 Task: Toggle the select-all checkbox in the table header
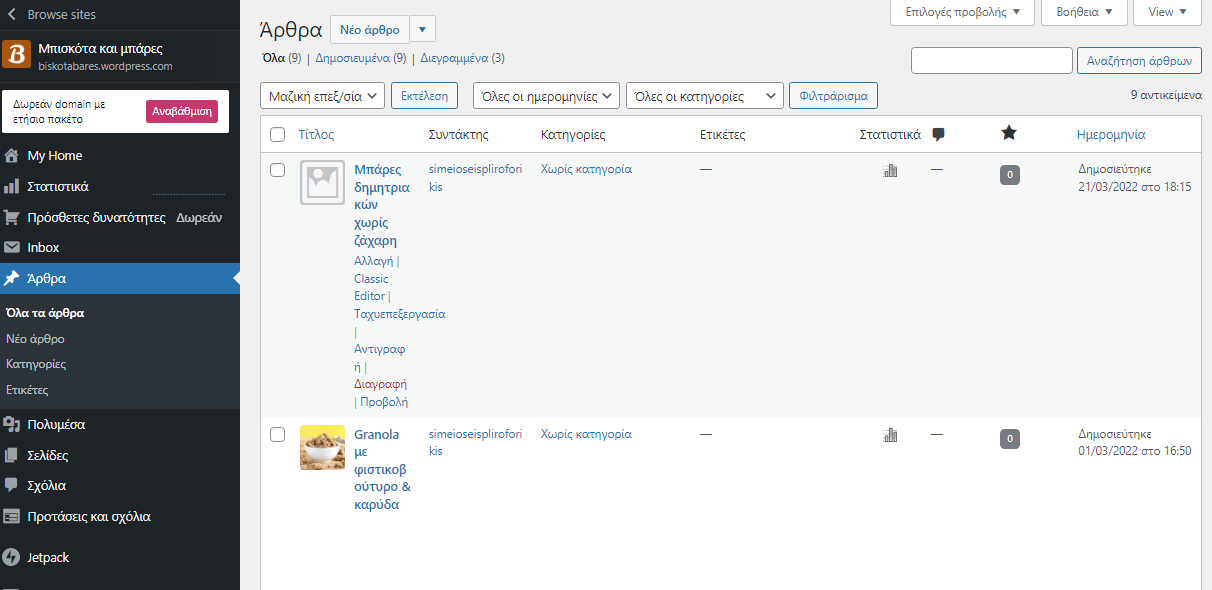tap(278, 134)
